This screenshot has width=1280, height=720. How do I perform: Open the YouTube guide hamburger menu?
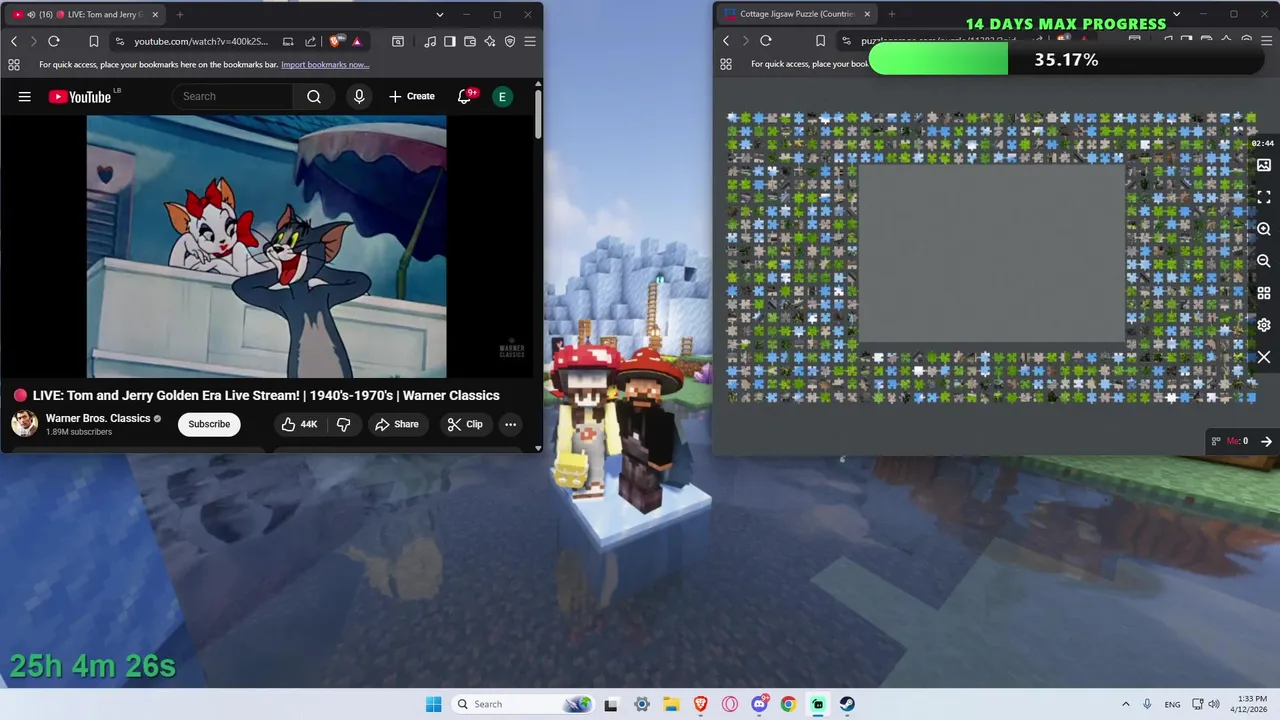coord(25,97)
